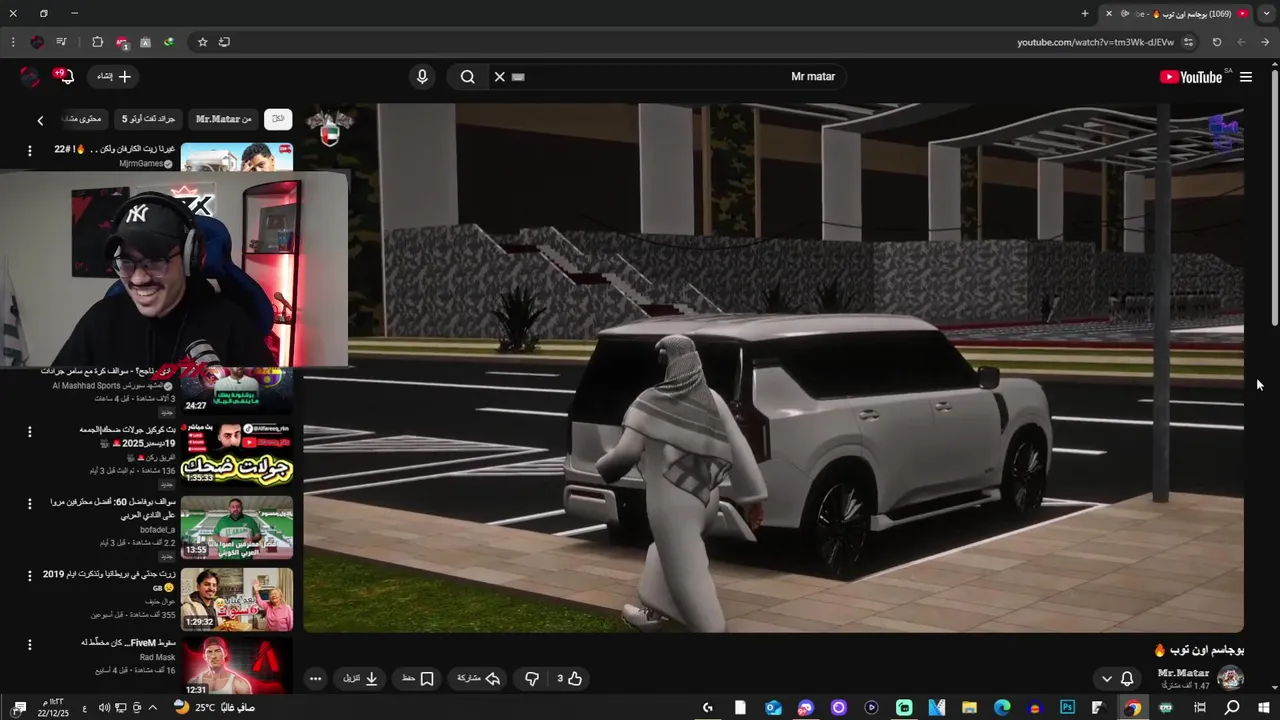1280x720 pixels.
Task: Open the MjrmGames video thumbnail
Action: 237,157
